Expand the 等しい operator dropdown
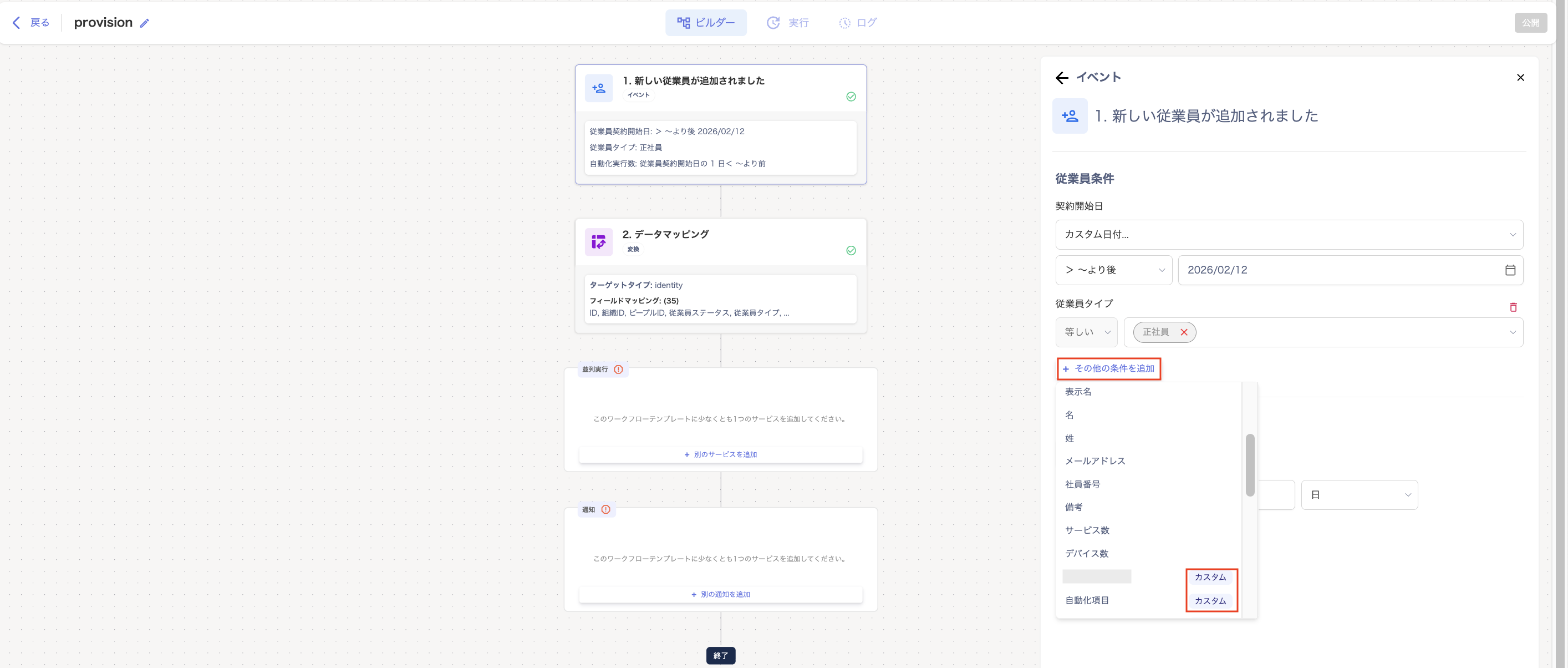The width and height of the screenshot is (1568, 668). [1087, 332]
